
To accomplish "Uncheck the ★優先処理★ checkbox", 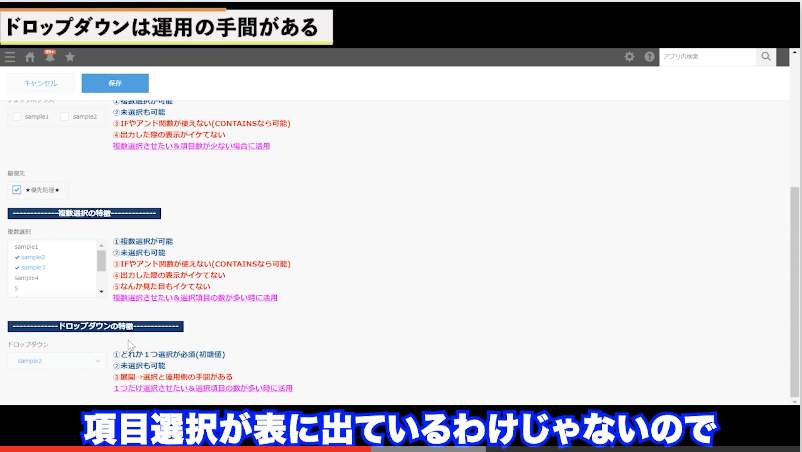I will point(17,189).
